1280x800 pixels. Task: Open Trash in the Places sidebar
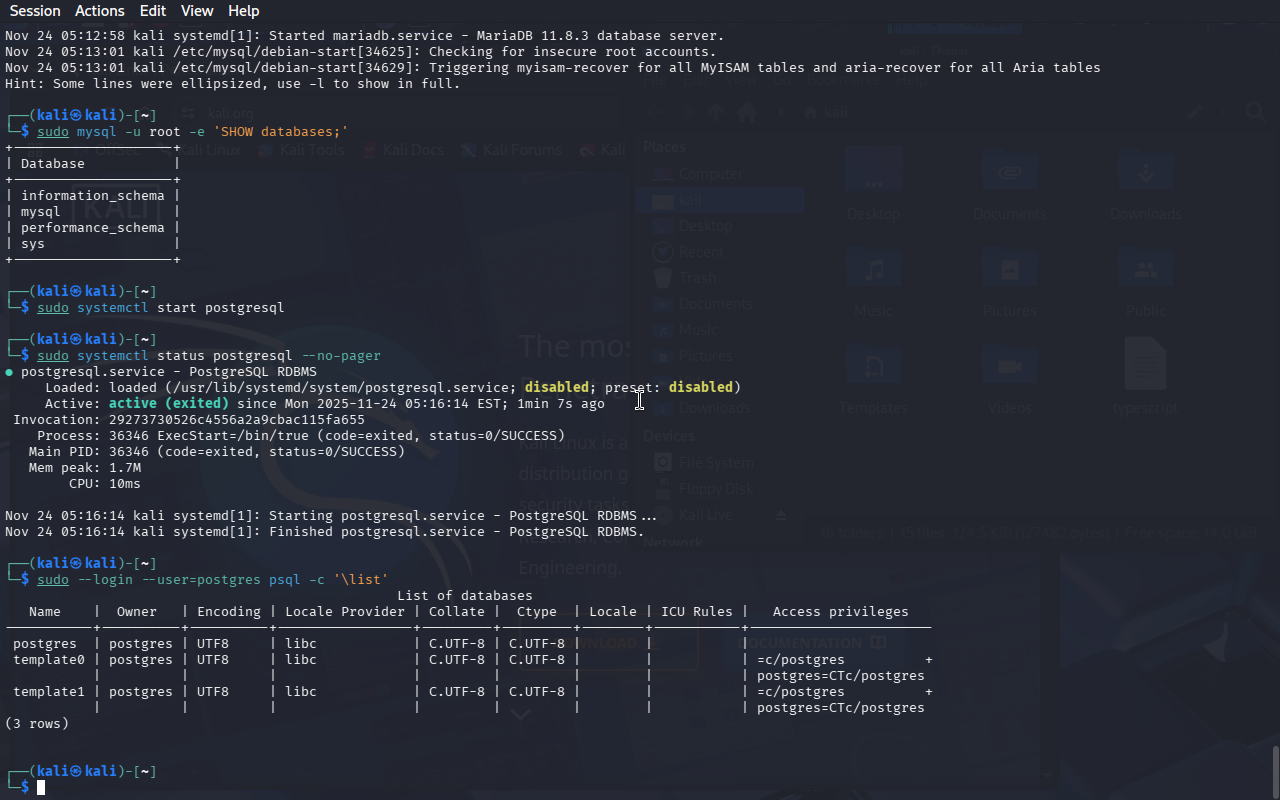click(697, 278)
